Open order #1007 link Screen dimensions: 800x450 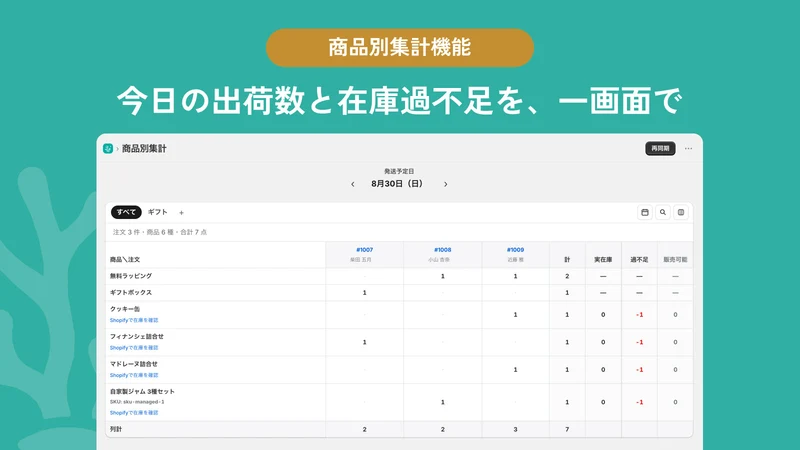pyautogui.click(x=364, y=250)
